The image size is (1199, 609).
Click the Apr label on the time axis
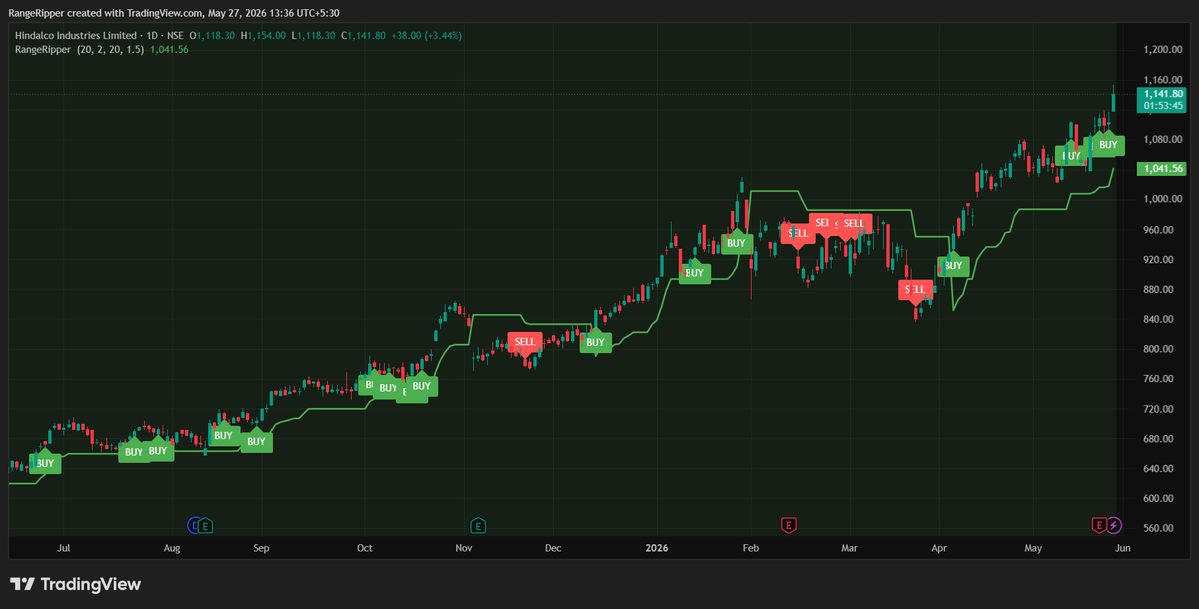click(939, 548)
